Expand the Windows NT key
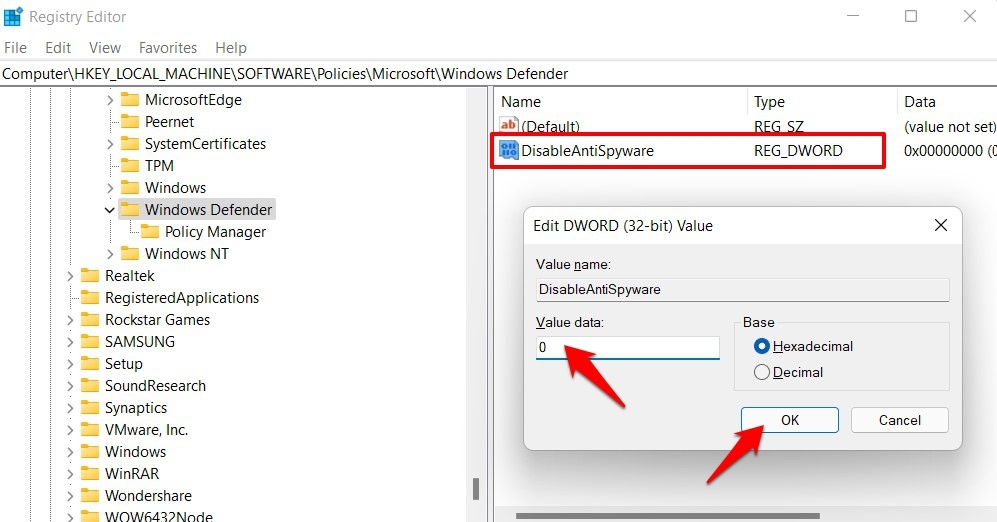Viewport: 997px width, 522px height. coord(109,254)
